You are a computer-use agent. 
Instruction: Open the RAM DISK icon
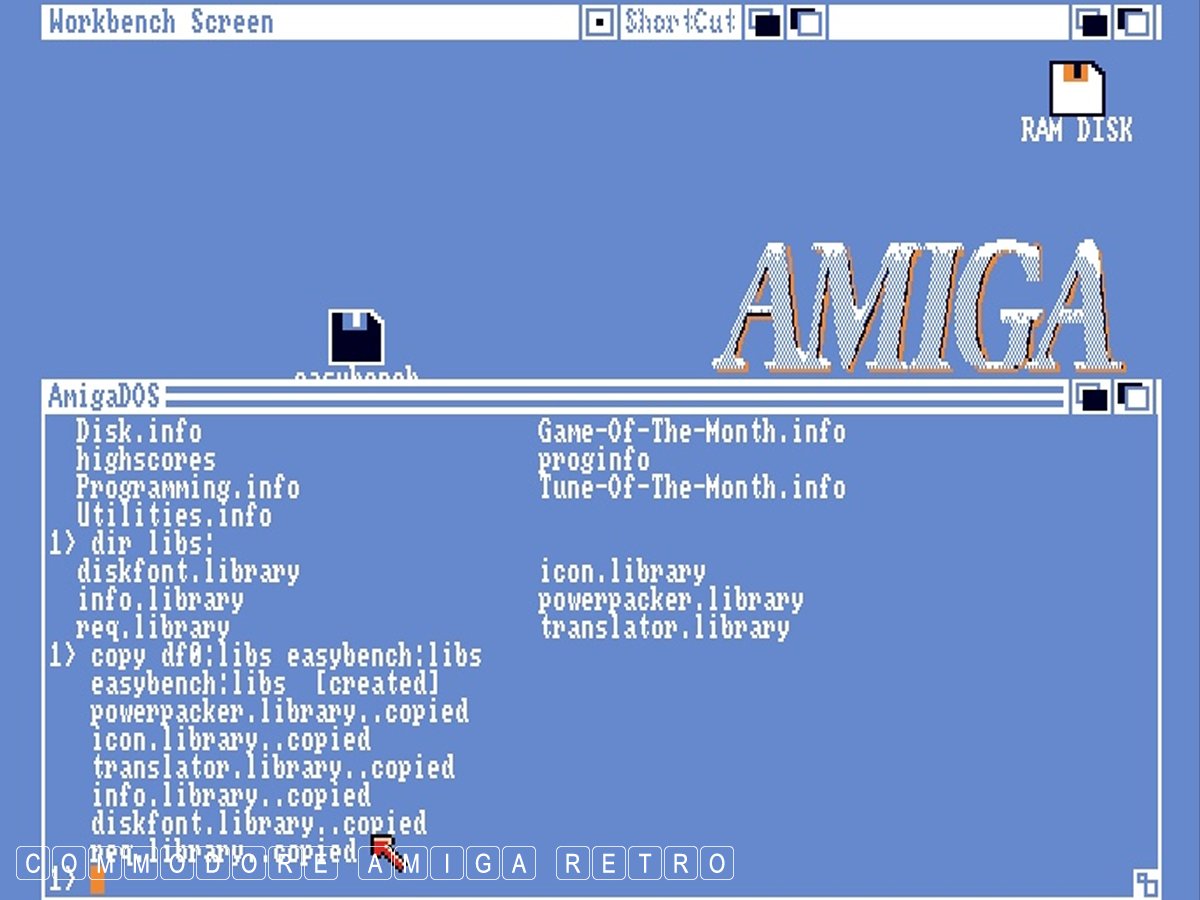point(1076,90)
